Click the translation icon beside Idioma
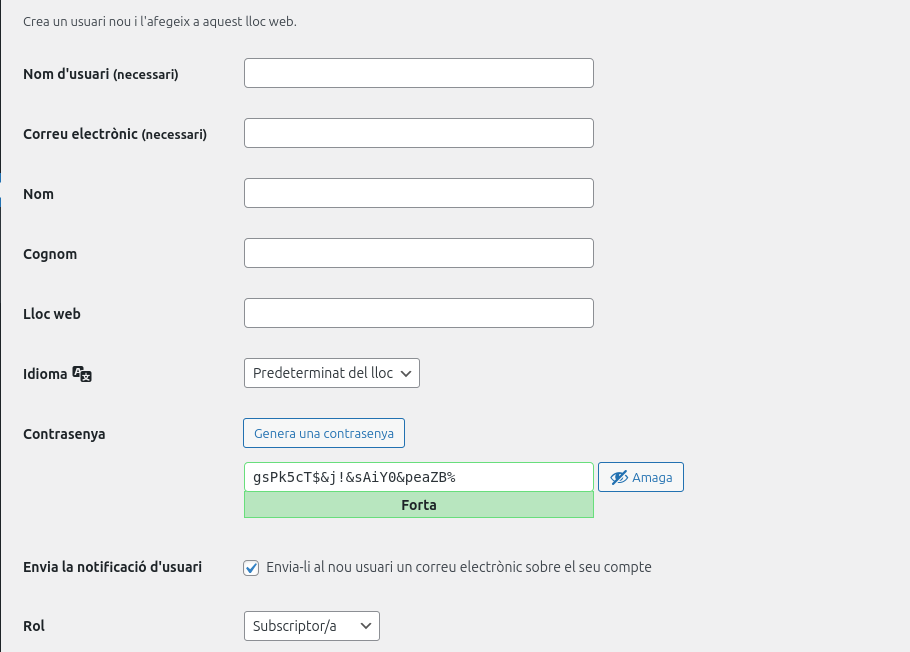 pos(83,374)
